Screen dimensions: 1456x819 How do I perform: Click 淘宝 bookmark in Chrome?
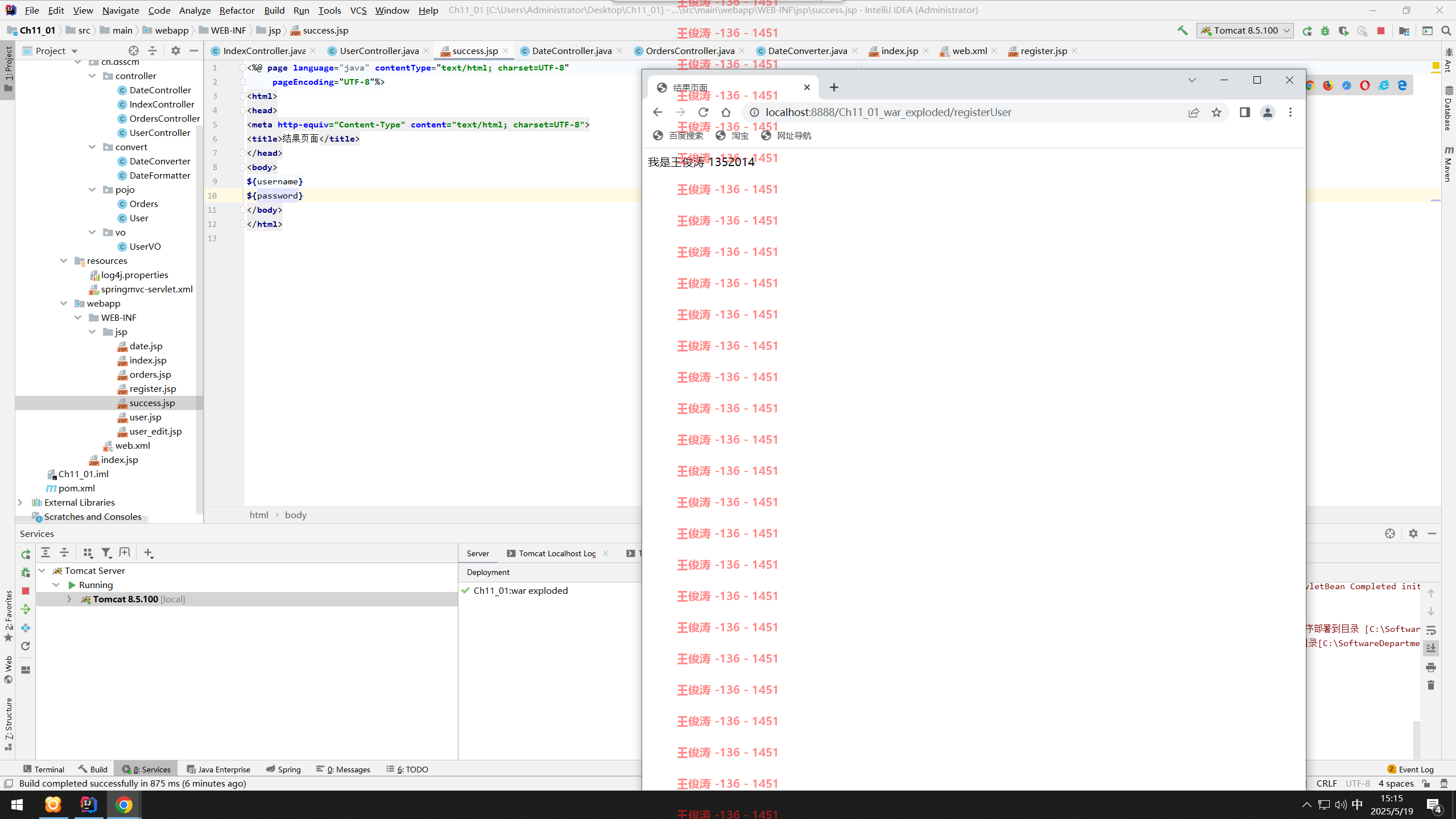coord(733,135)
